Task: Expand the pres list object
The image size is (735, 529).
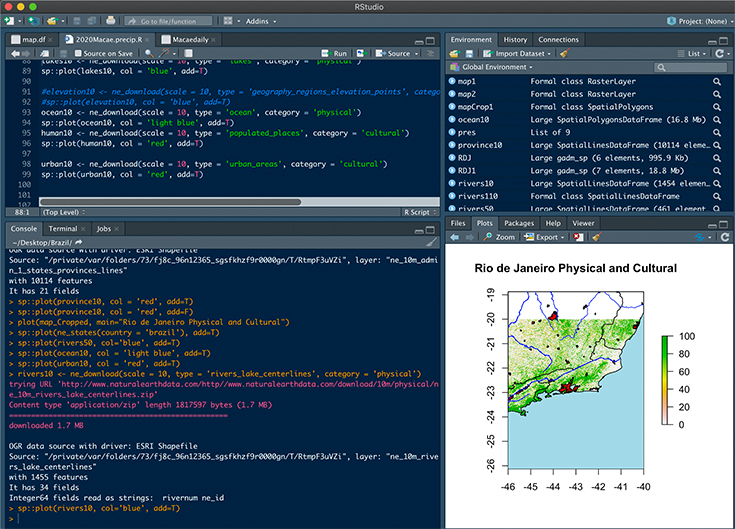Action: pos(453,132)
